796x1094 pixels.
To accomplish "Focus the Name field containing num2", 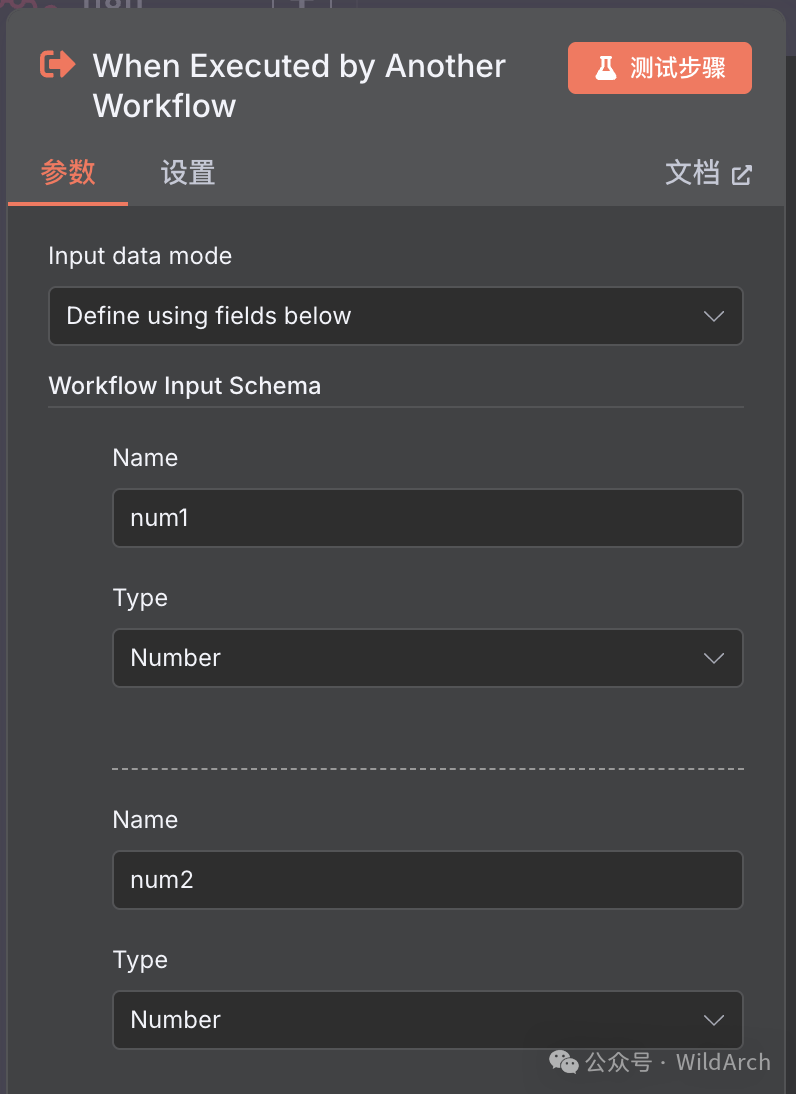I will (x=427, y=880).
